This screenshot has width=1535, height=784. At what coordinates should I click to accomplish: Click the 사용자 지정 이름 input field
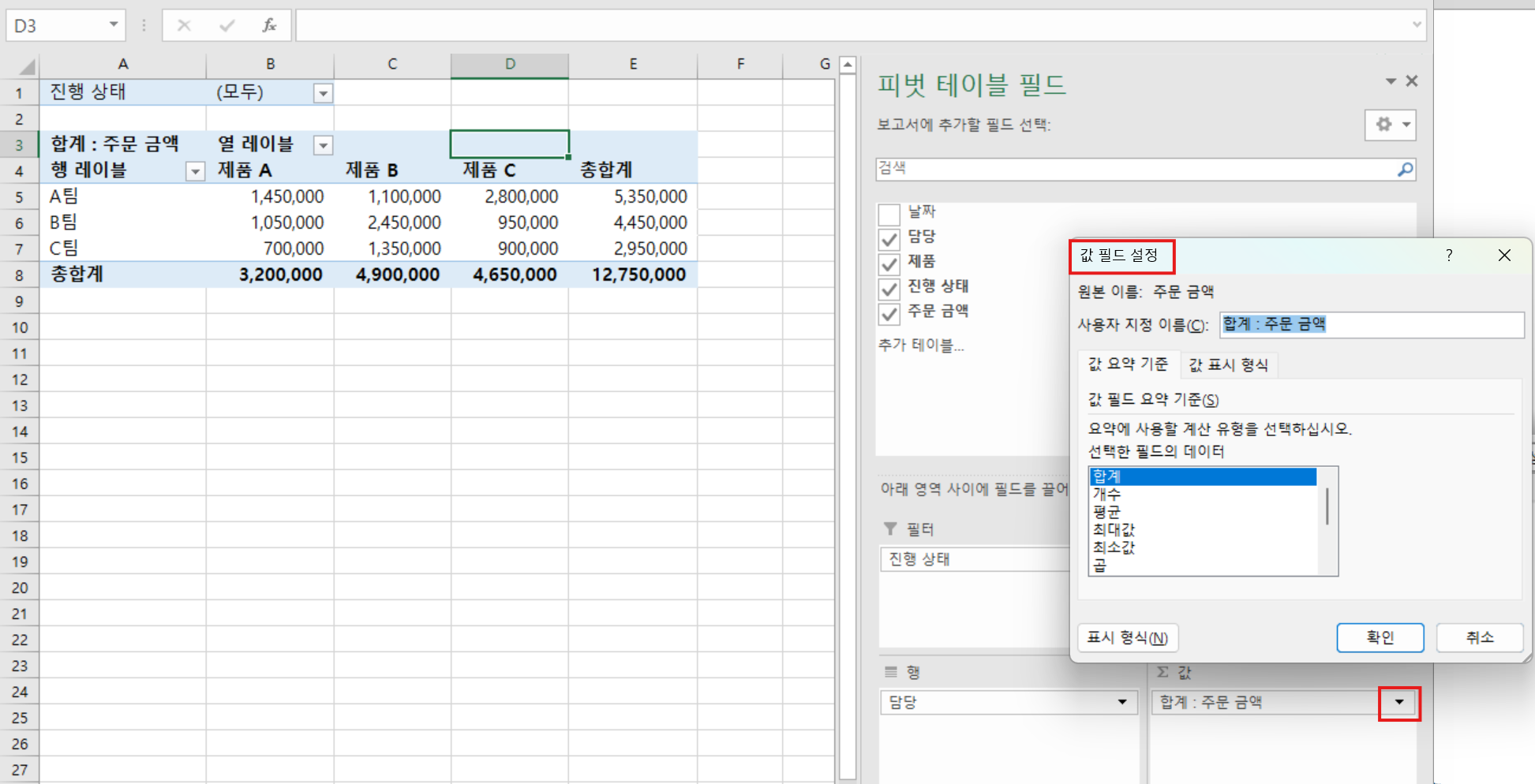1371,324
